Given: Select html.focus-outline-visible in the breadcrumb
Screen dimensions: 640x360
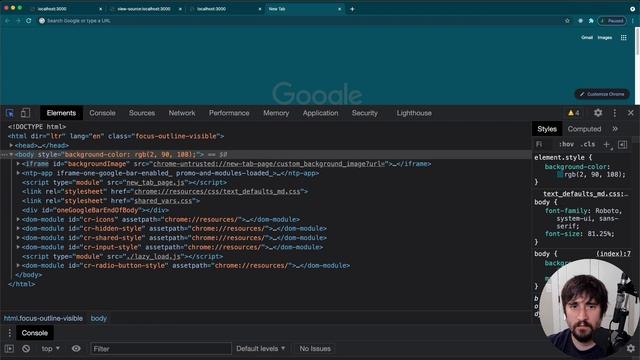Looking at the screenshot, I should pos(43,318).
